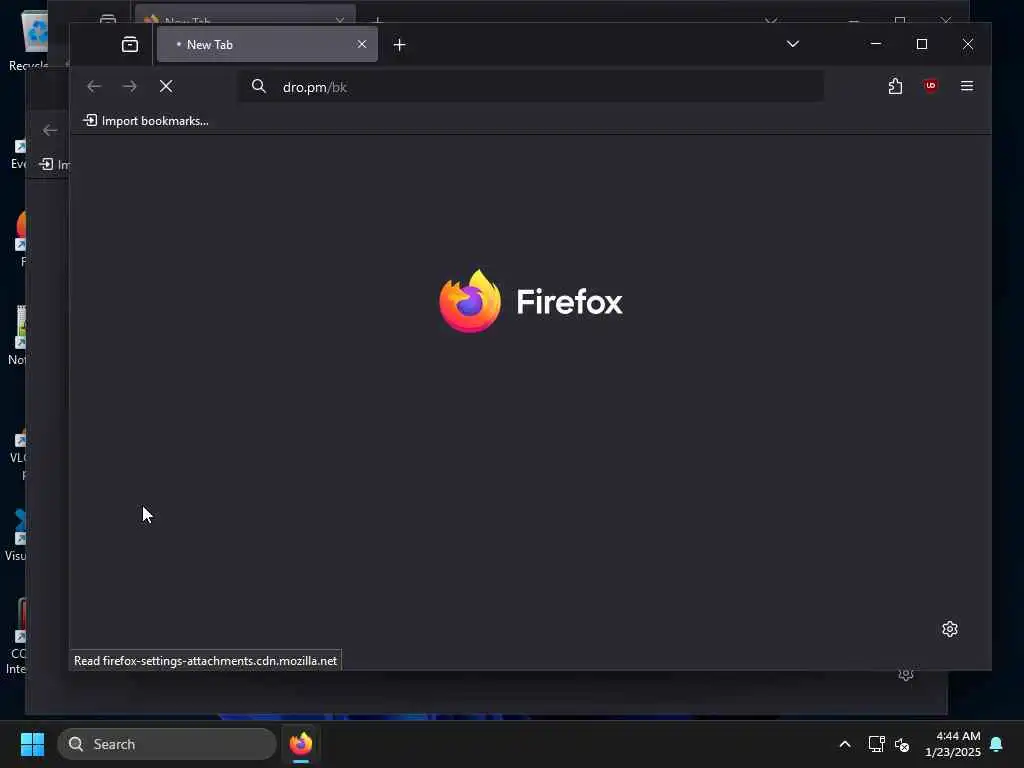Click the taskbar Search box

click(167, 744)
